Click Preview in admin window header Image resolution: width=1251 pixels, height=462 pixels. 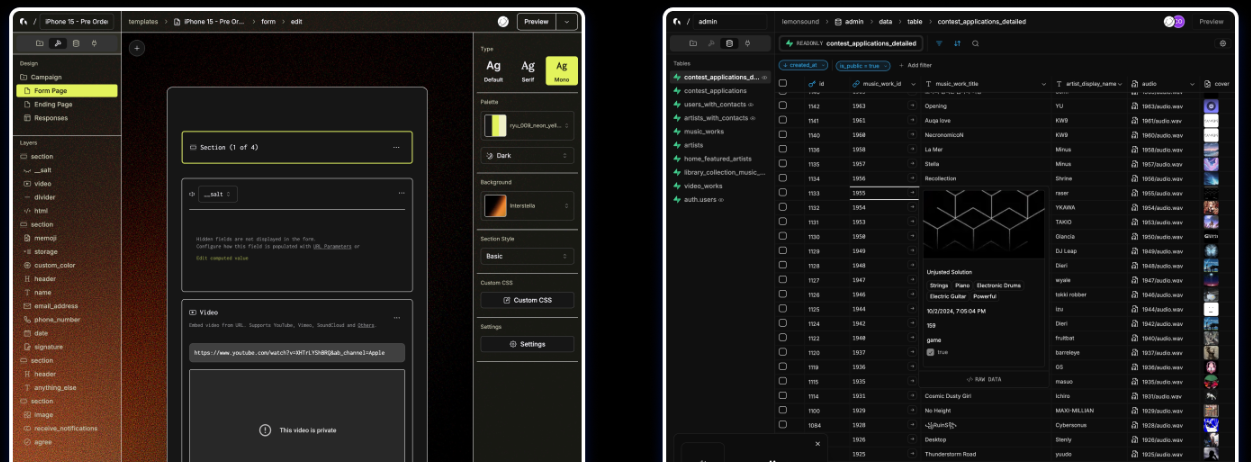tap(1211, 21)
